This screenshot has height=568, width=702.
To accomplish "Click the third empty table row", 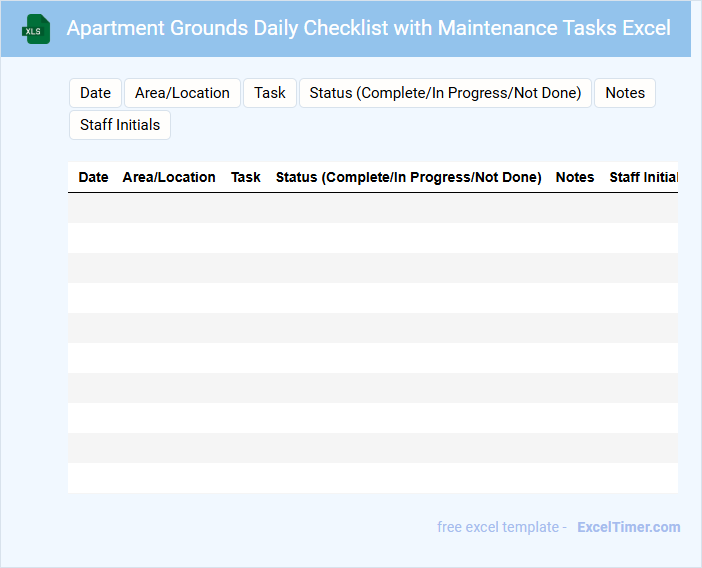I will [372, 268].
